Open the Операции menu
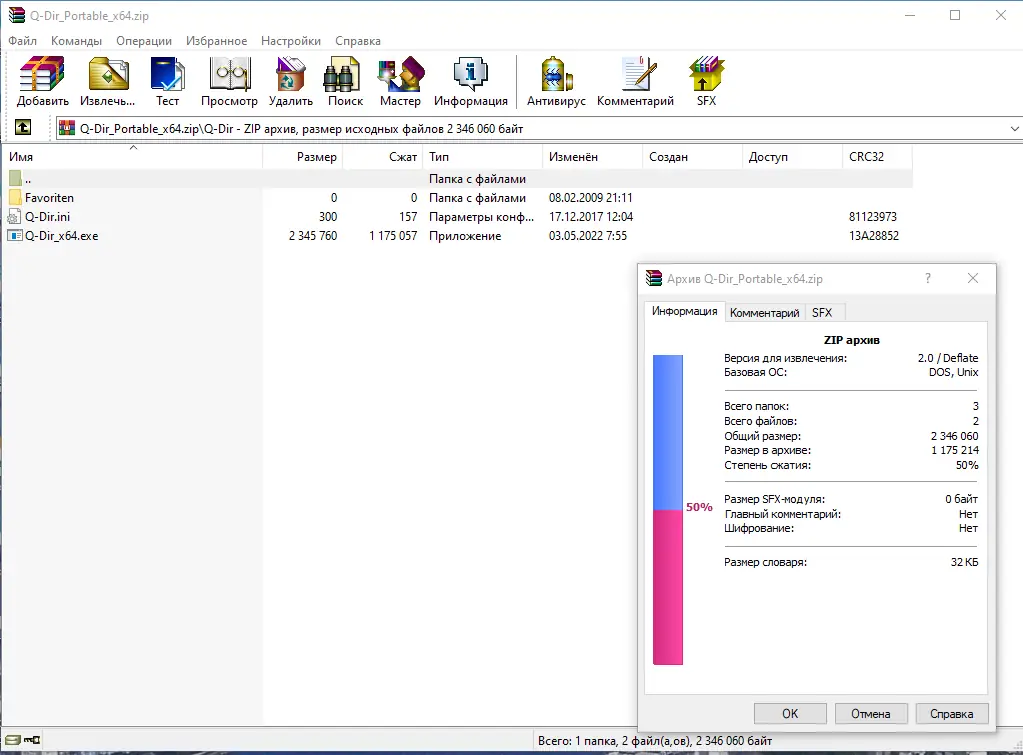The height and width of the screenshot is (755, 1023). coord(144,40)
